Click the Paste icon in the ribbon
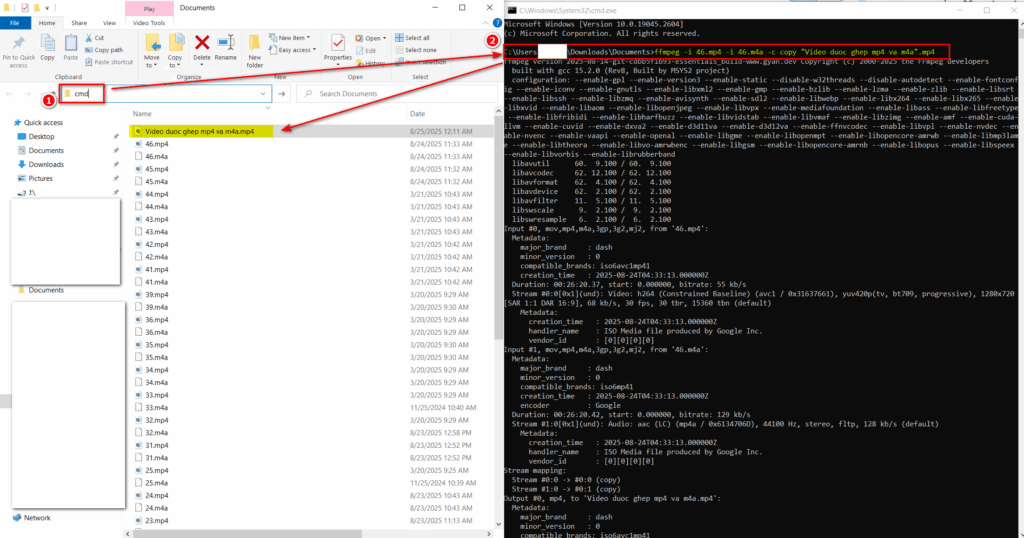 (71, 44)
